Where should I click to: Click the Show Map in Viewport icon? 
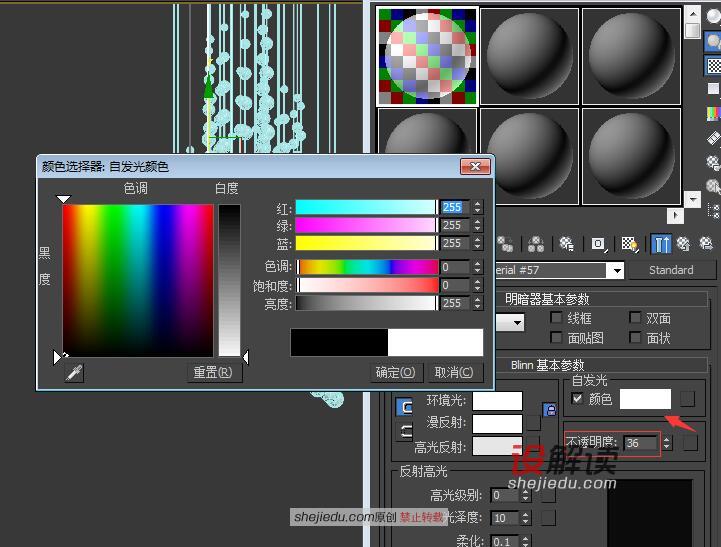[629, 244]
